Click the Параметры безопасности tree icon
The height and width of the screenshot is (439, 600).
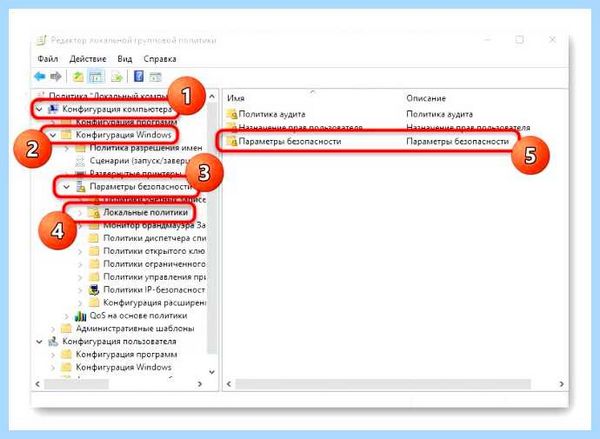(80, 186)
